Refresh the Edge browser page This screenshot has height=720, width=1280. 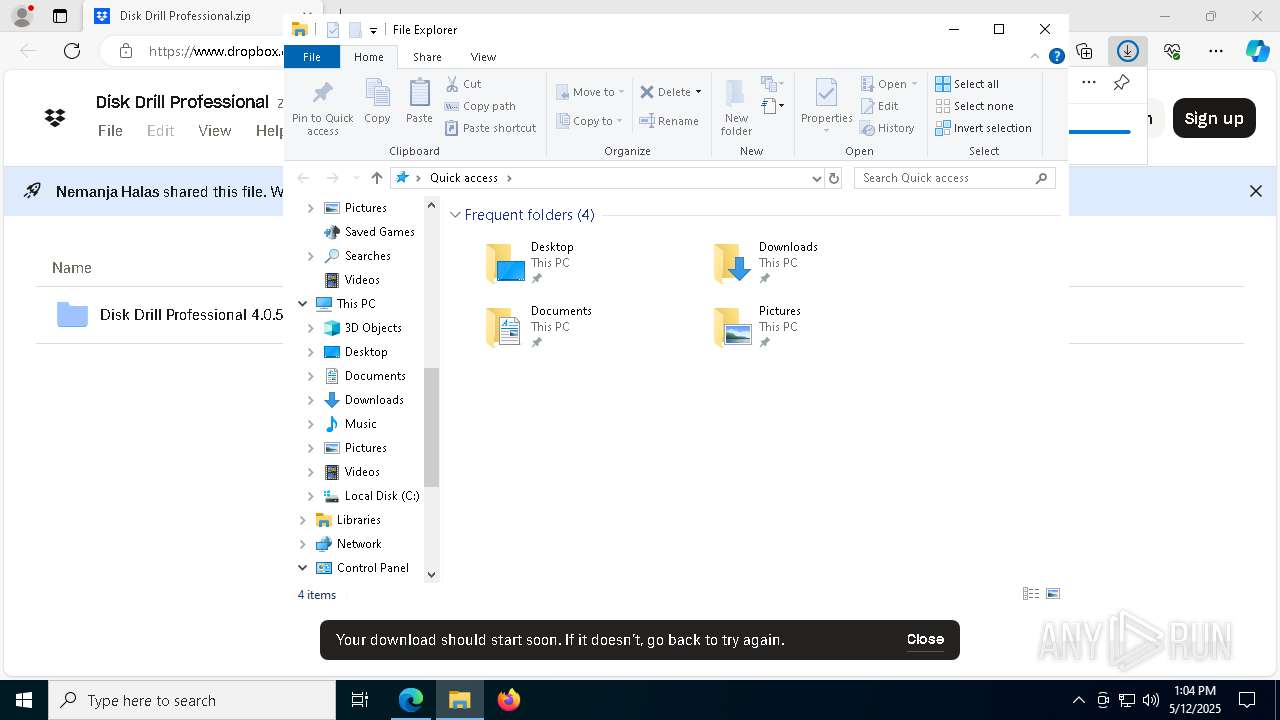(72, 51)
